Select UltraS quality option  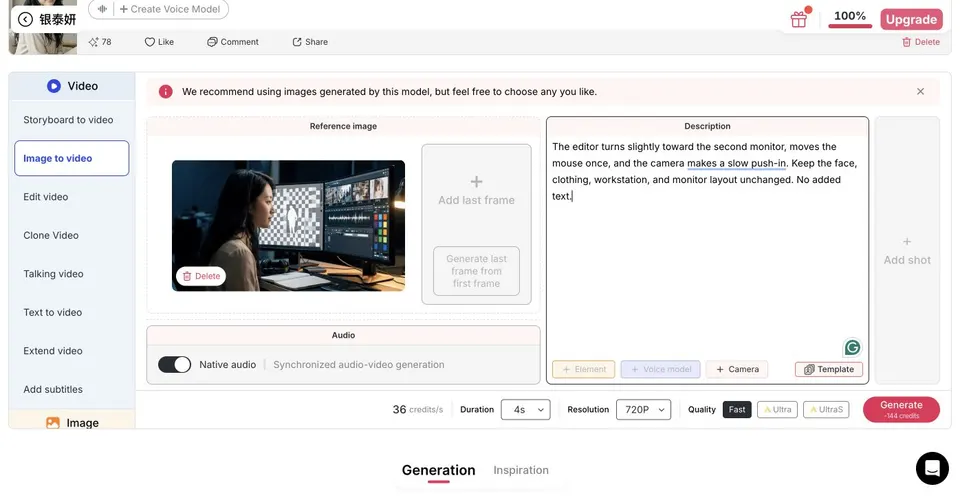tap(826, 410)
